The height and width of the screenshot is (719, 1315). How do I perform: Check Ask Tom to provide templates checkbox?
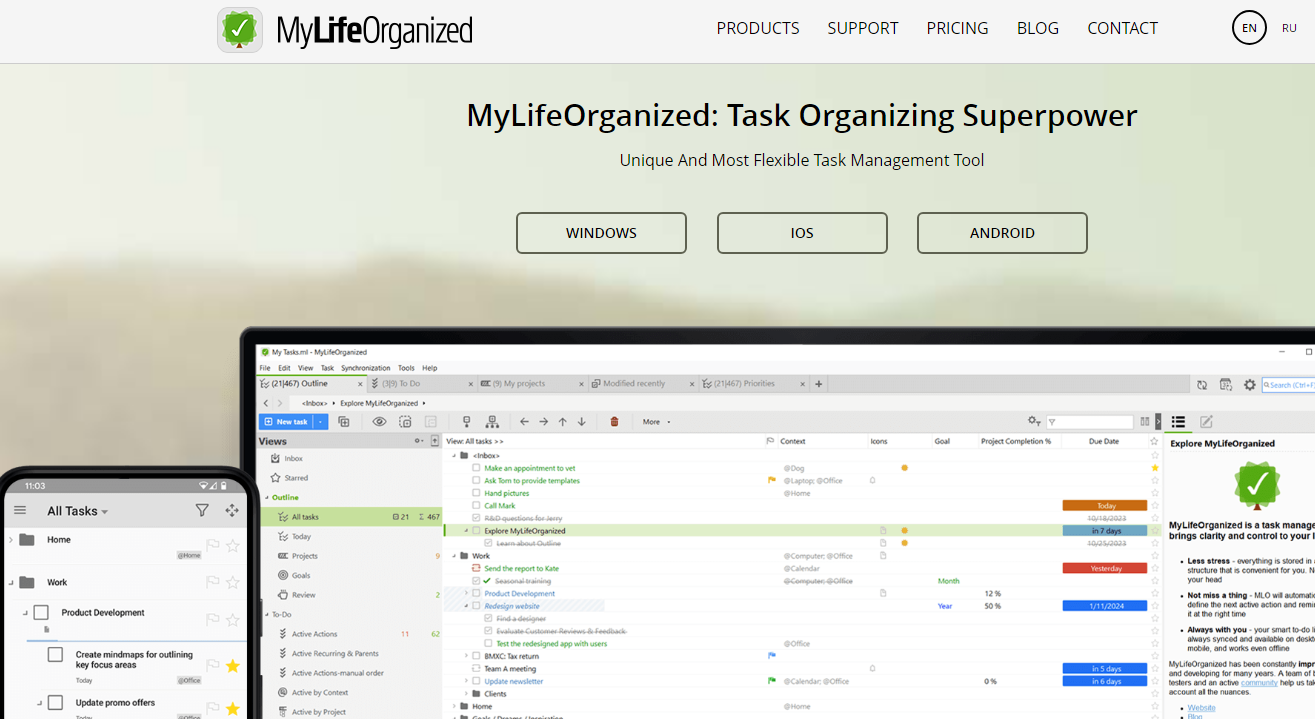(476, 481)
